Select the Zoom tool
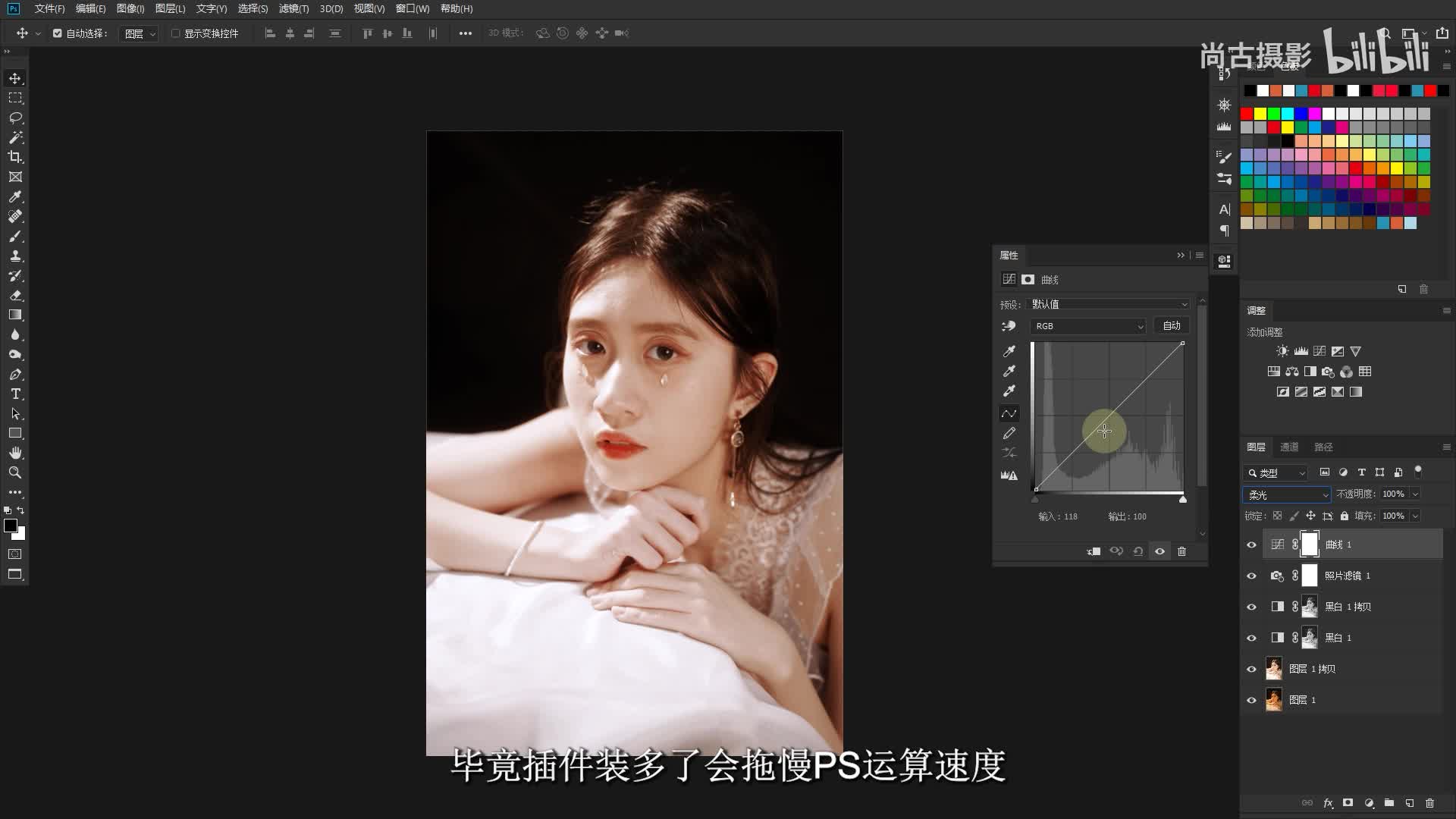This screenshot has height=819, width=1456. pyautogui.click(x=15, y=472)
